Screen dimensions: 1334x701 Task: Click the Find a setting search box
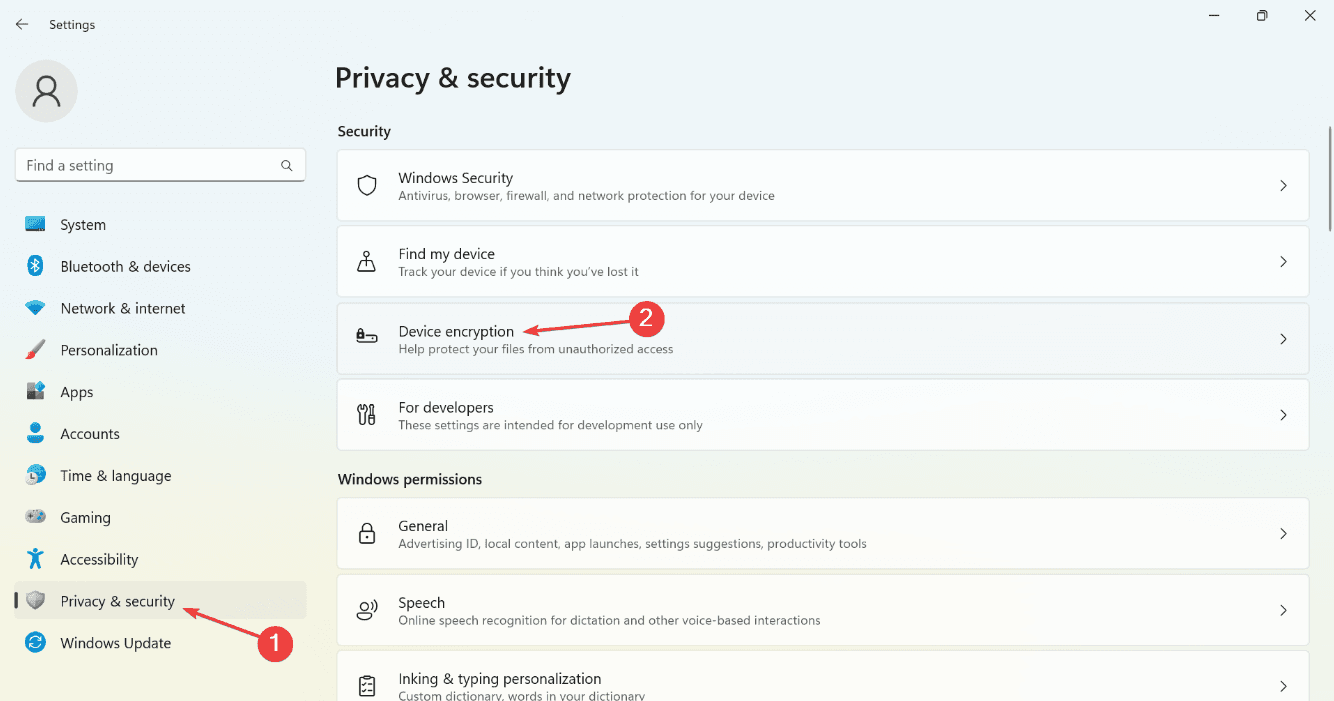[x=148, y=166]
